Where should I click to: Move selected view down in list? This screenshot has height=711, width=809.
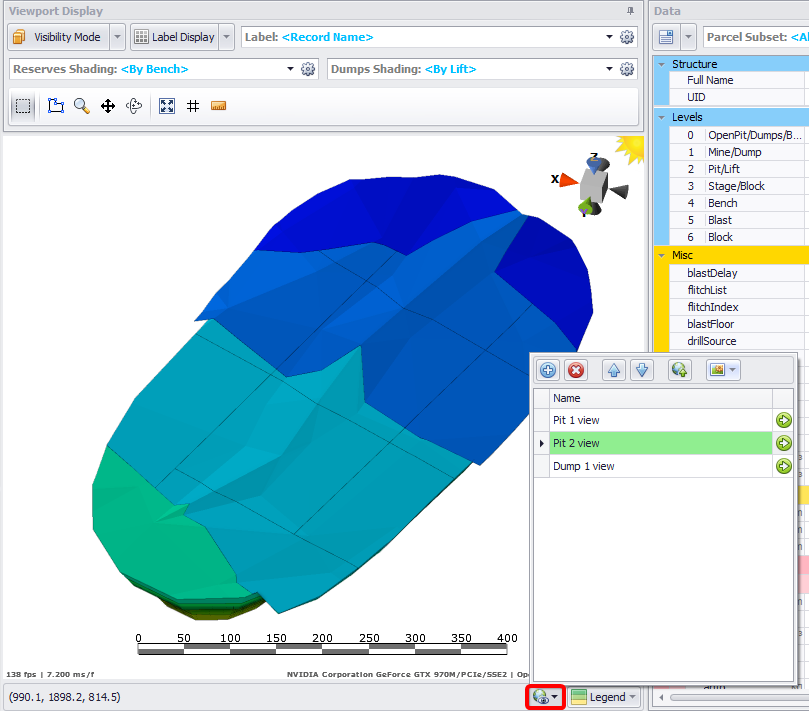coord(642,370)
